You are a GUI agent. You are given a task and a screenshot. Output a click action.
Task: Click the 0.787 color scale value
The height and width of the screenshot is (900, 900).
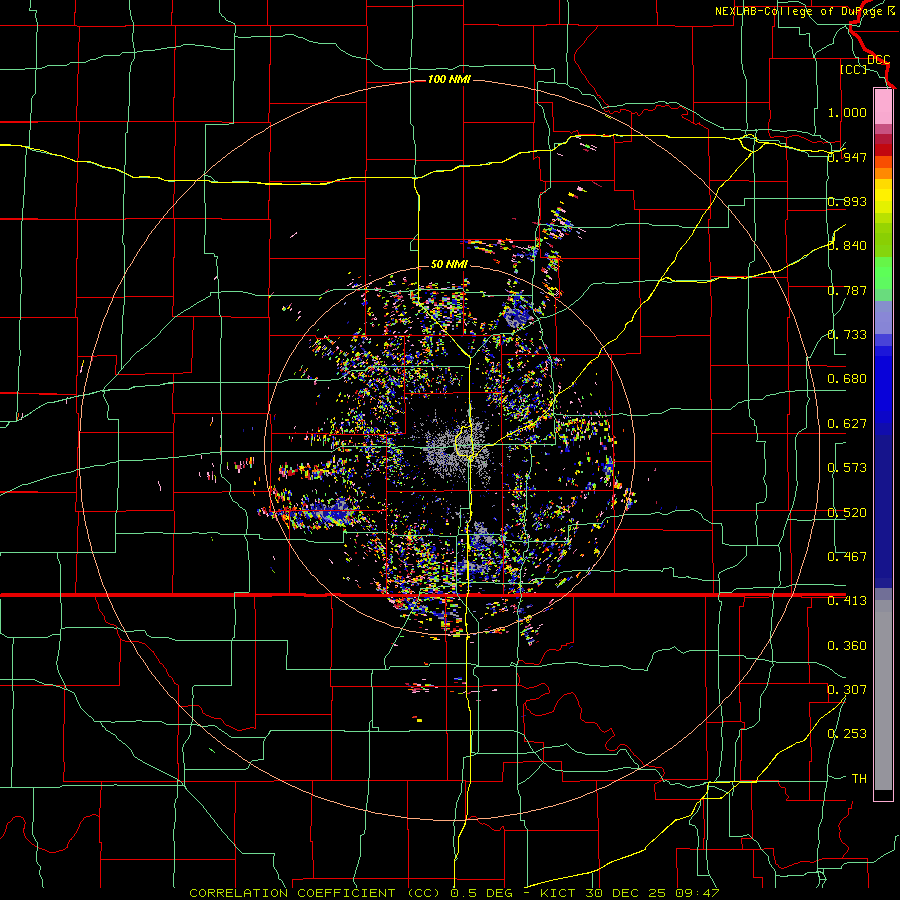(847, 290)
